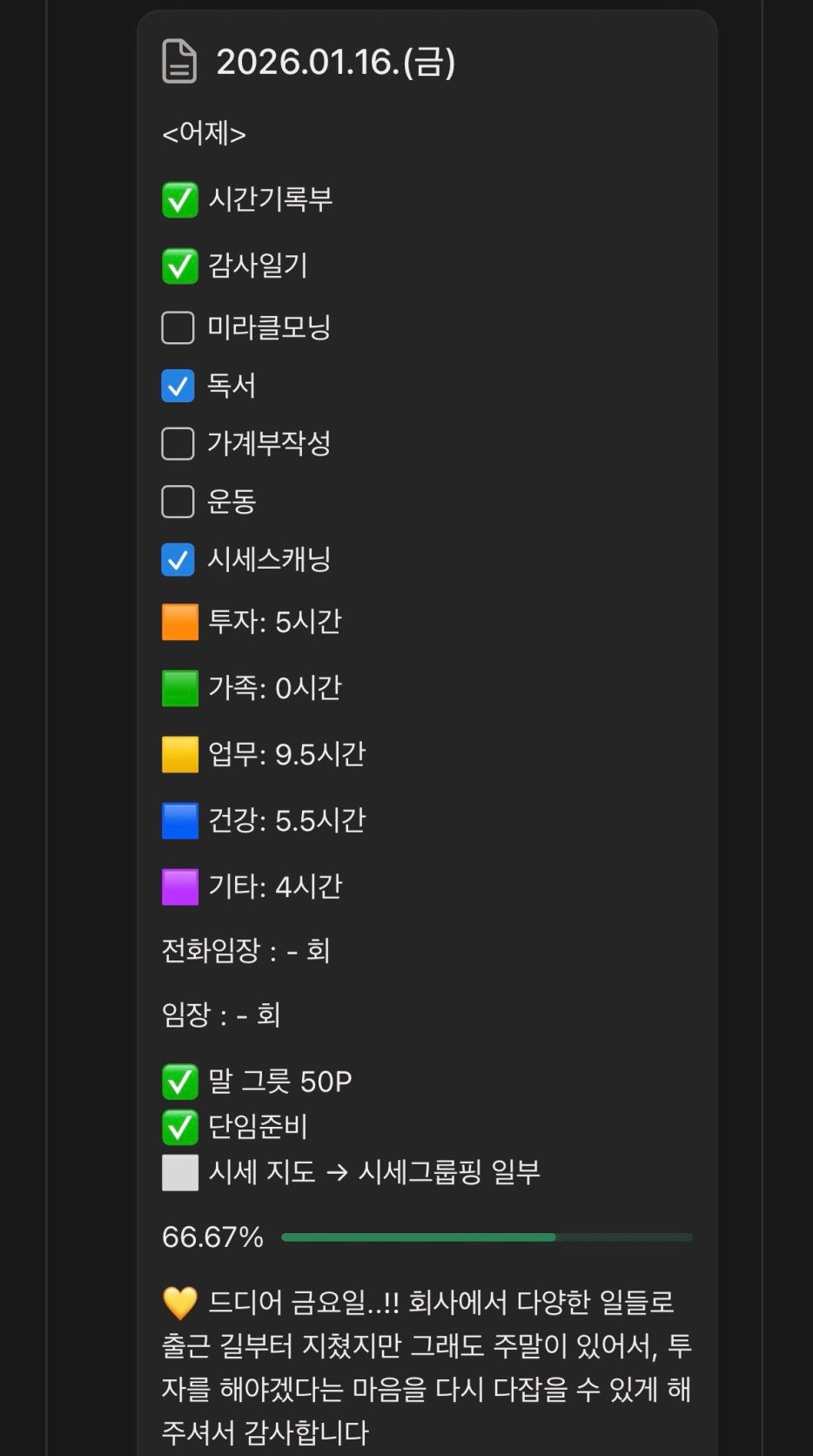Click the purple square beside 기타
813x1456 pixels.
click(x=180, y=887)
